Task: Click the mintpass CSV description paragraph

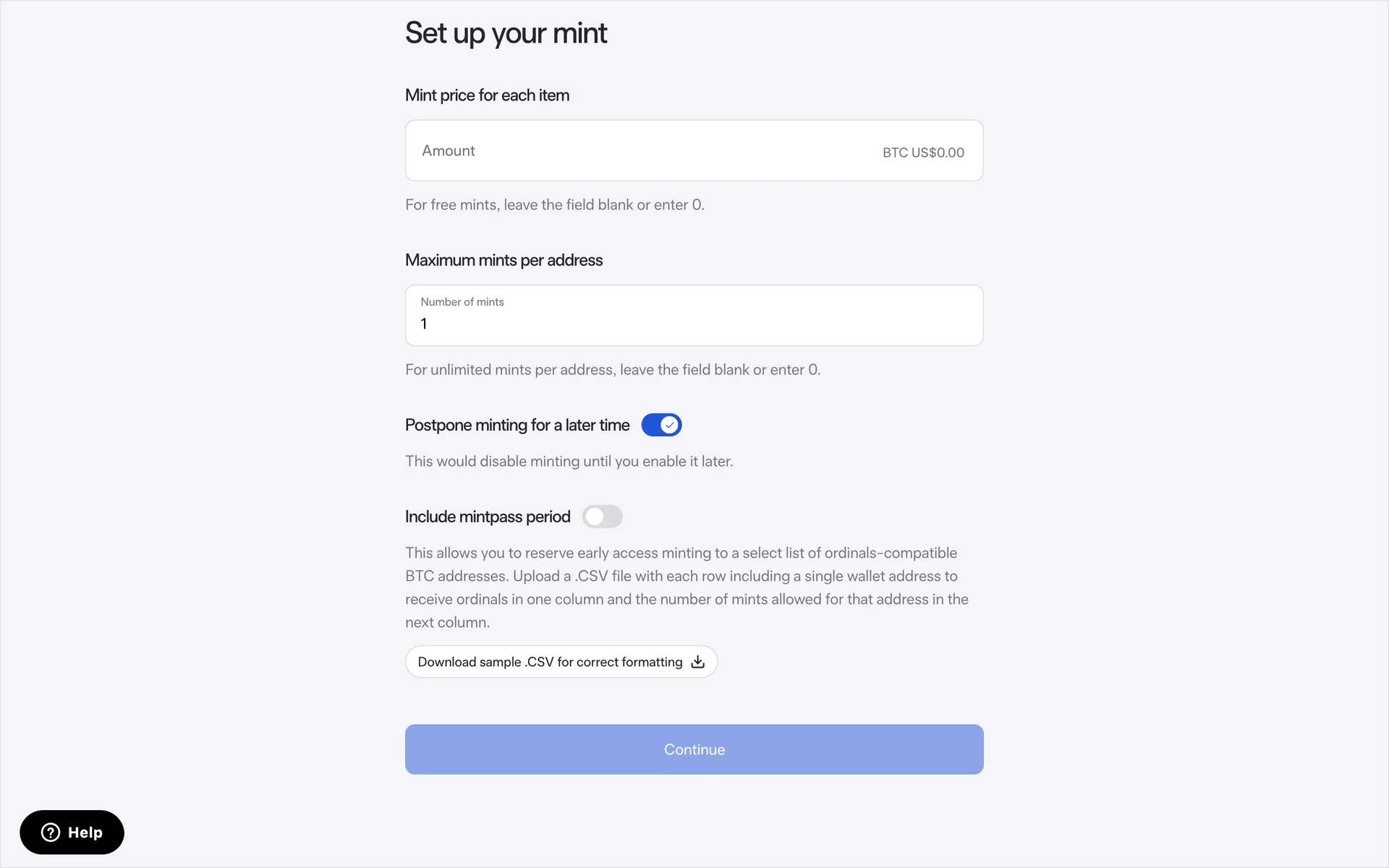Action: [x=686, y=587]
